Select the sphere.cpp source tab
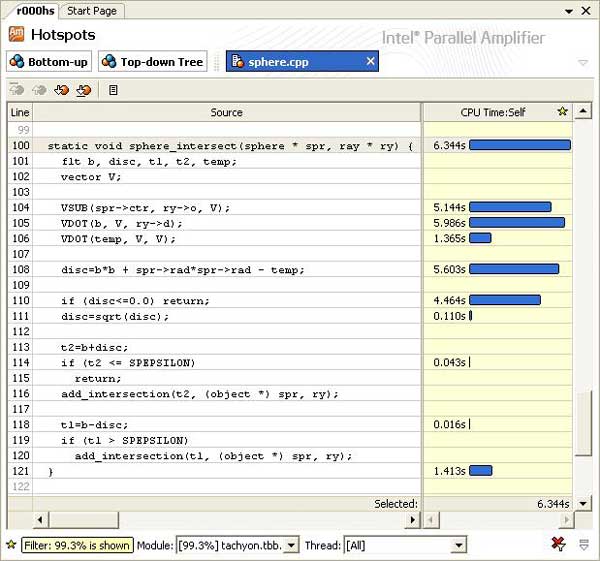This screenshot has height=561, width=600. point(302,61)
